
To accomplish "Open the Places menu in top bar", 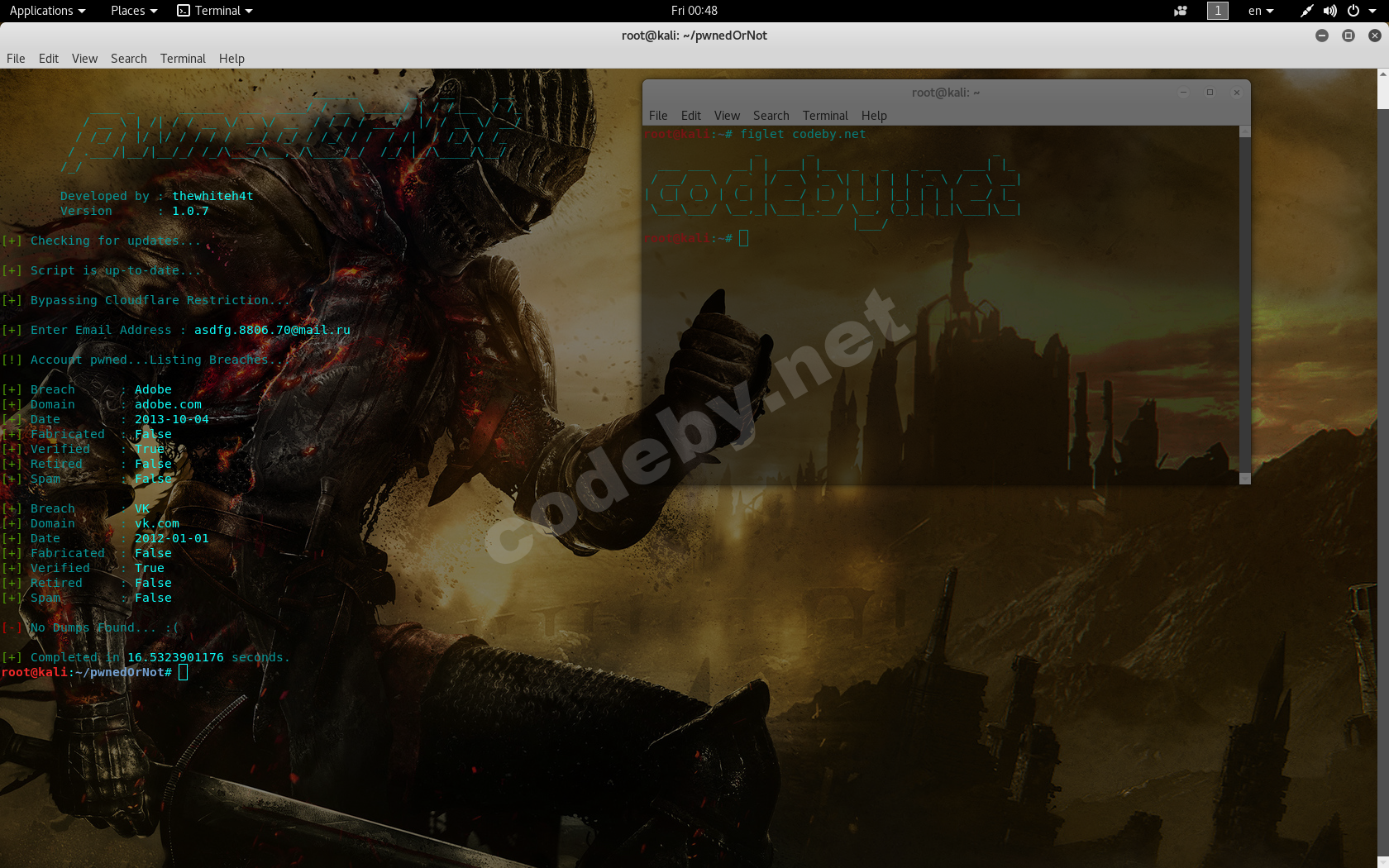I will tap(134, 11).
